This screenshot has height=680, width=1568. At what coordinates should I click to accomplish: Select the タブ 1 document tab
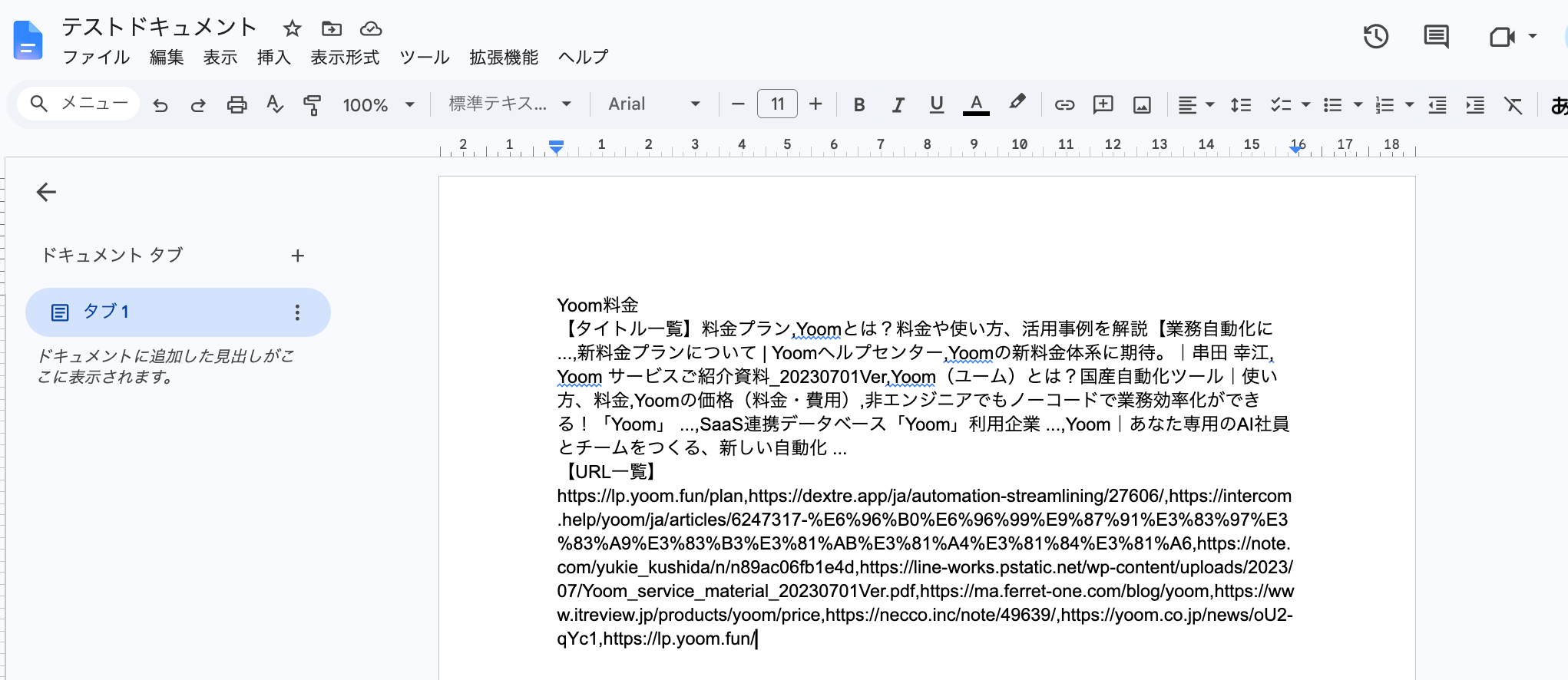point(178,312)
